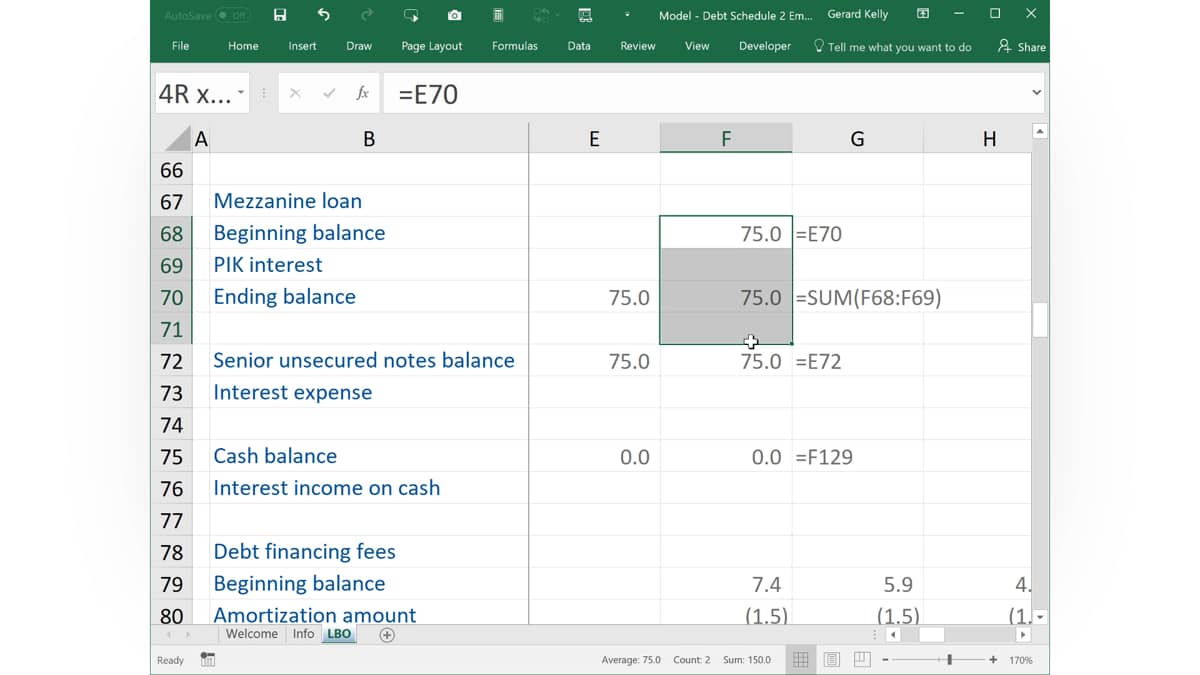The width and height of the screenshot is (1200, 675).
Task: Click the Redo arrow icon
Action: 367,15
